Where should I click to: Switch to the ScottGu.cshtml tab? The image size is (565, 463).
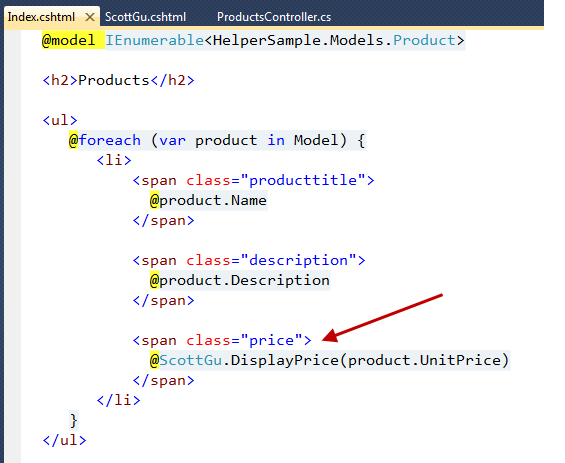coord(145,17)
